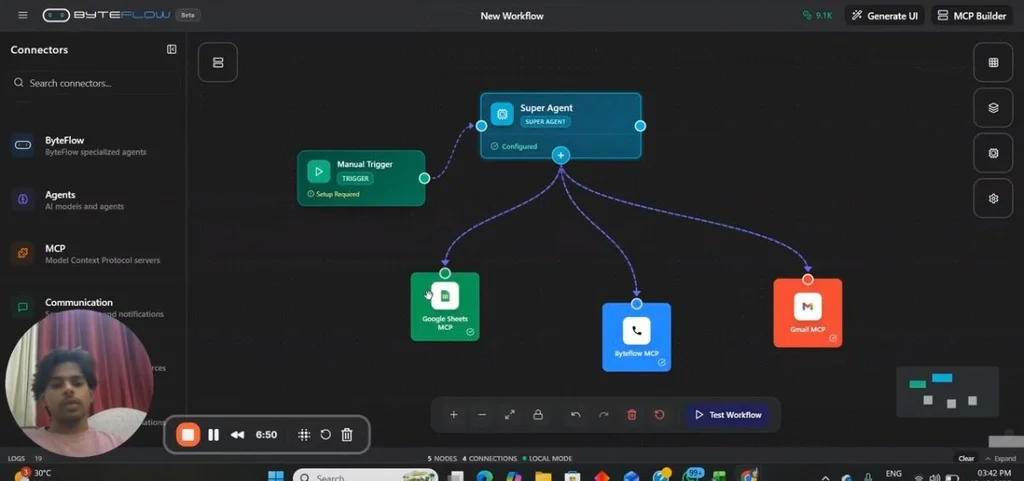Viewport: 1024px width, 481px height.
Task: Select the Byteflow MCP phone node
Action: pyautogui.click(x=636, y=337)
